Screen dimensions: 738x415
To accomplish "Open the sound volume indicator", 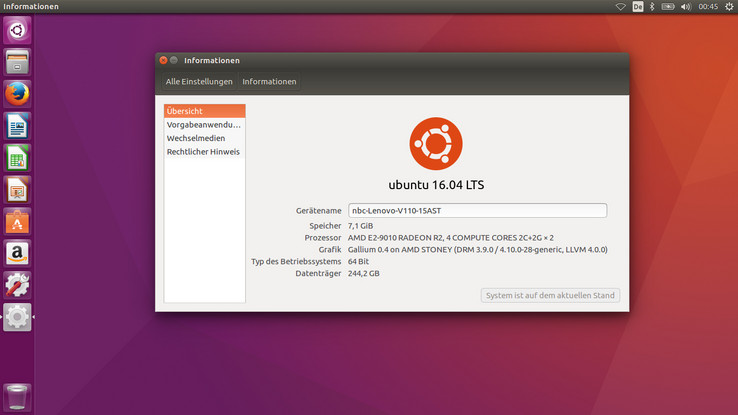I will (x=686, y=7).
